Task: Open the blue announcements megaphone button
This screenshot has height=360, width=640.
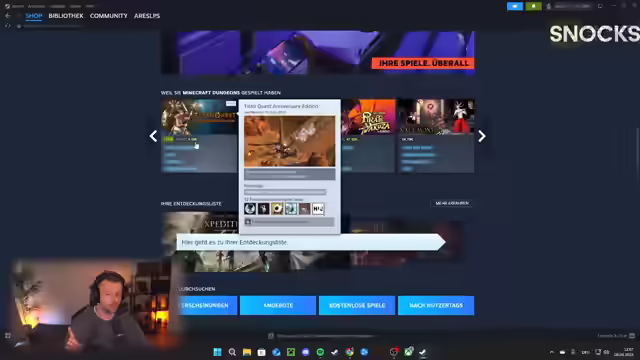Action: (x=515, y=6)
